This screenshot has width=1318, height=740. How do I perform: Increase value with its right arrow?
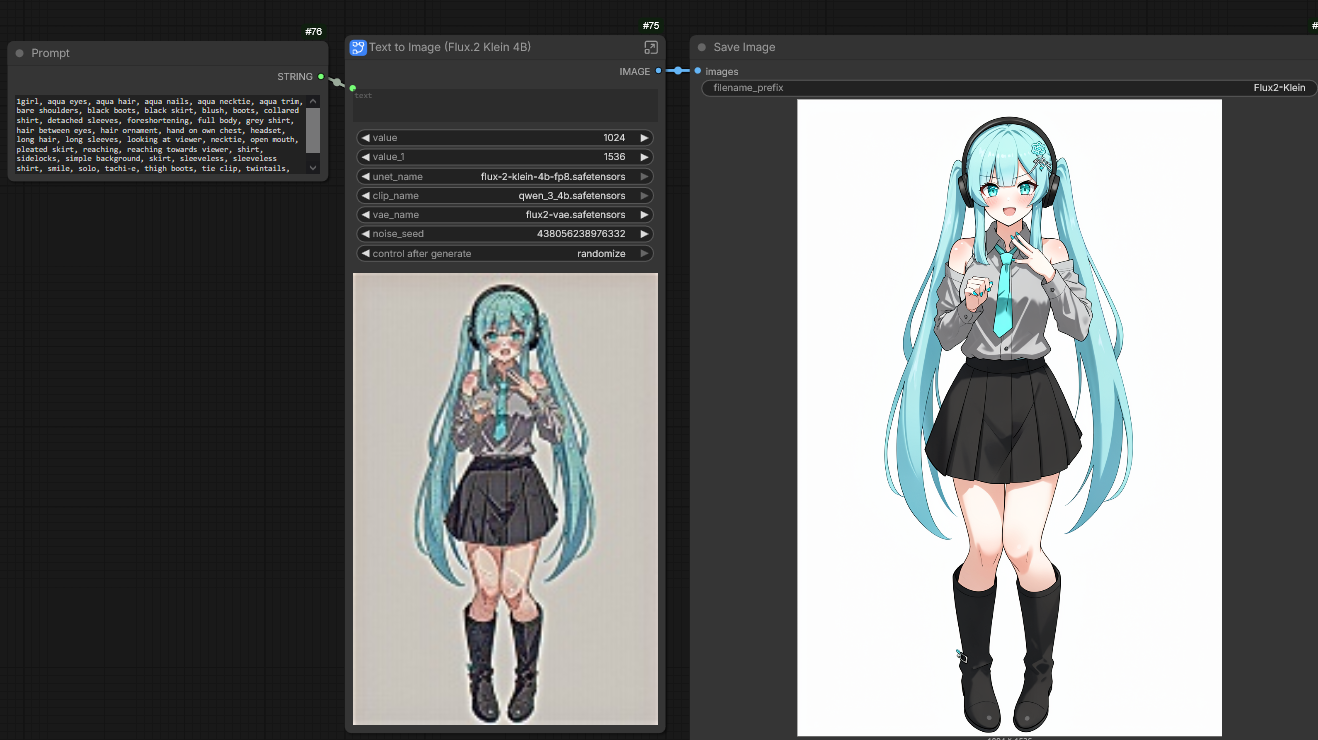coord(645,138)
